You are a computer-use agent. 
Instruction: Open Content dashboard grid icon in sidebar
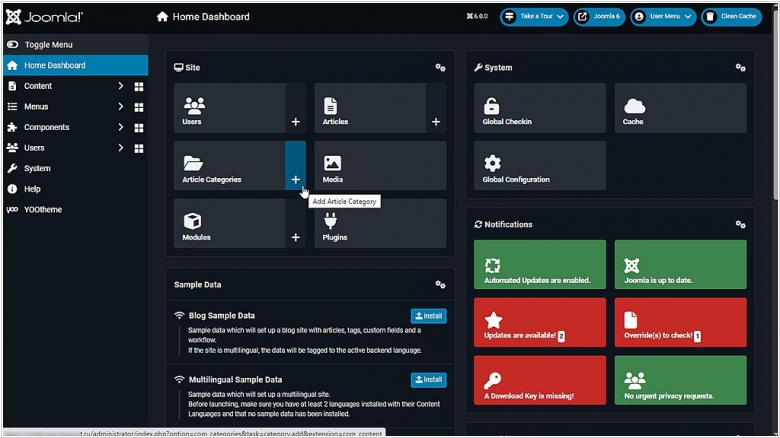pyautogui.click(x=139, y=87)
